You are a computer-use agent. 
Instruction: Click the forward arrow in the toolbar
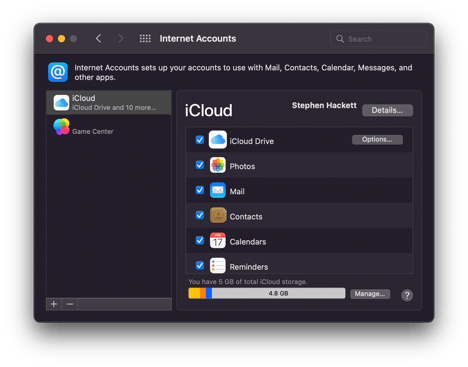pos(121,39)
